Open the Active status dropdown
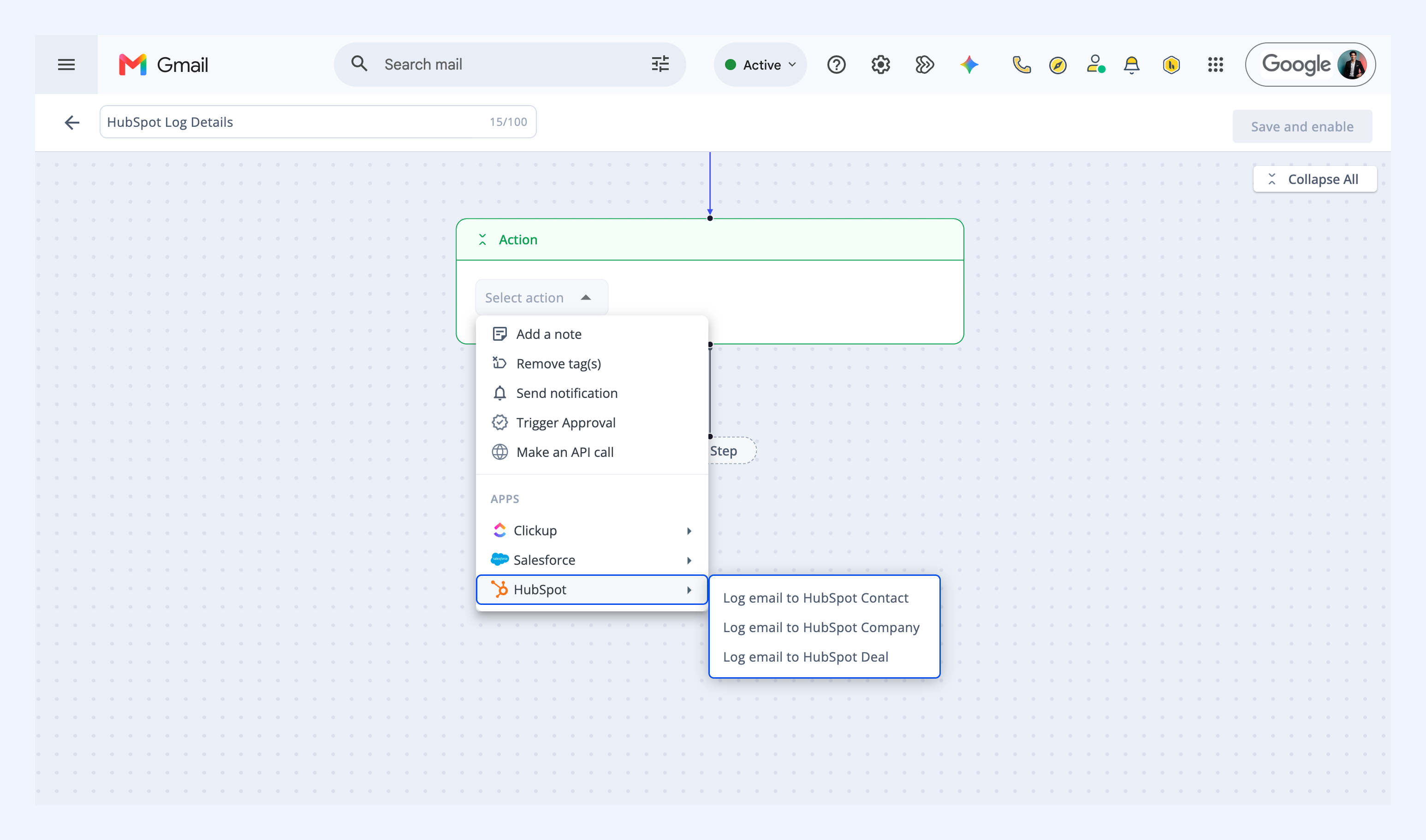Viewport: 1426px width, 840px height. pyautogui.click(x=760, y=65)
